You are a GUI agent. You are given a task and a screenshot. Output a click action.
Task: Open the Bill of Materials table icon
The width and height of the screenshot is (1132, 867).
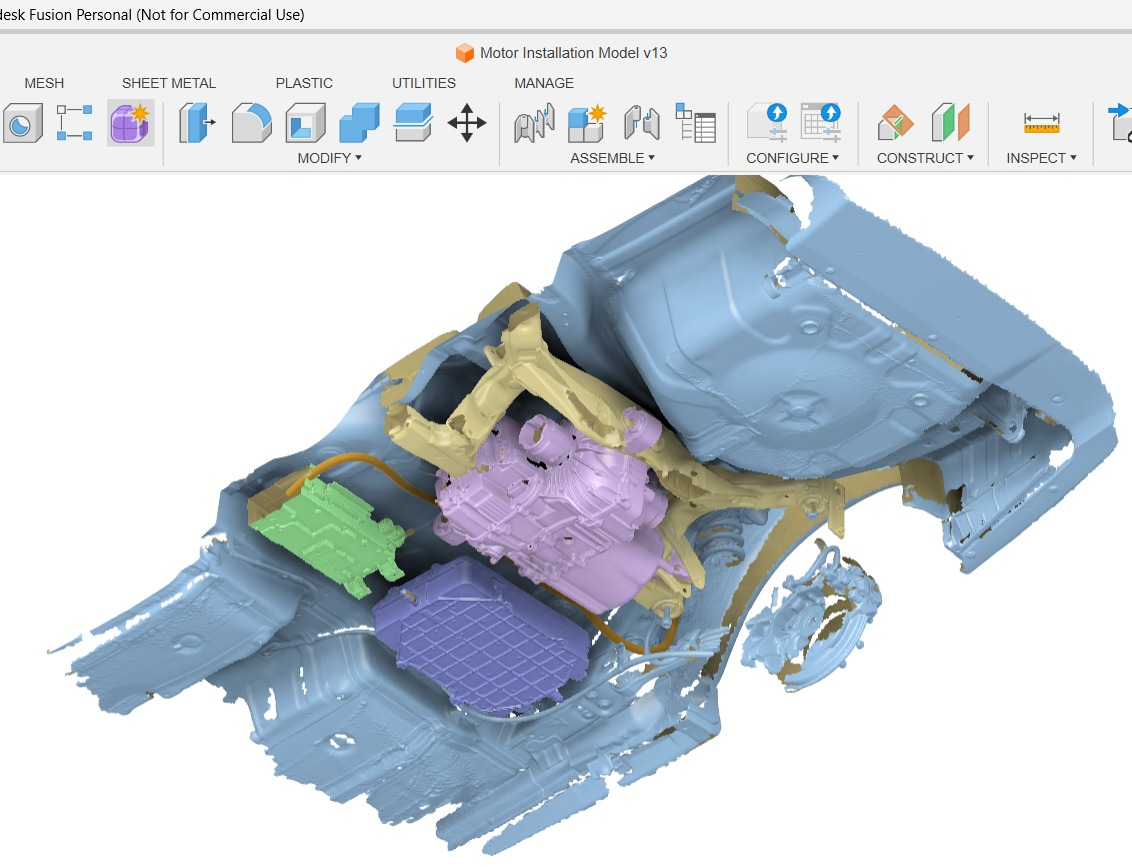(x=696, y=124)
